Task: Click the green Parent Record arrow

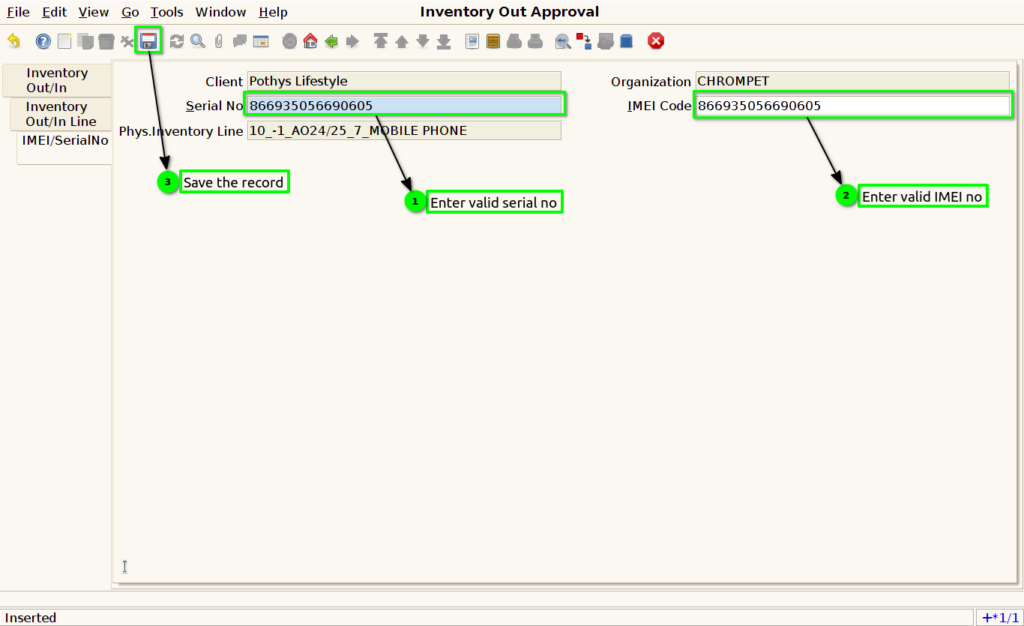Action: tap(331, 41)
